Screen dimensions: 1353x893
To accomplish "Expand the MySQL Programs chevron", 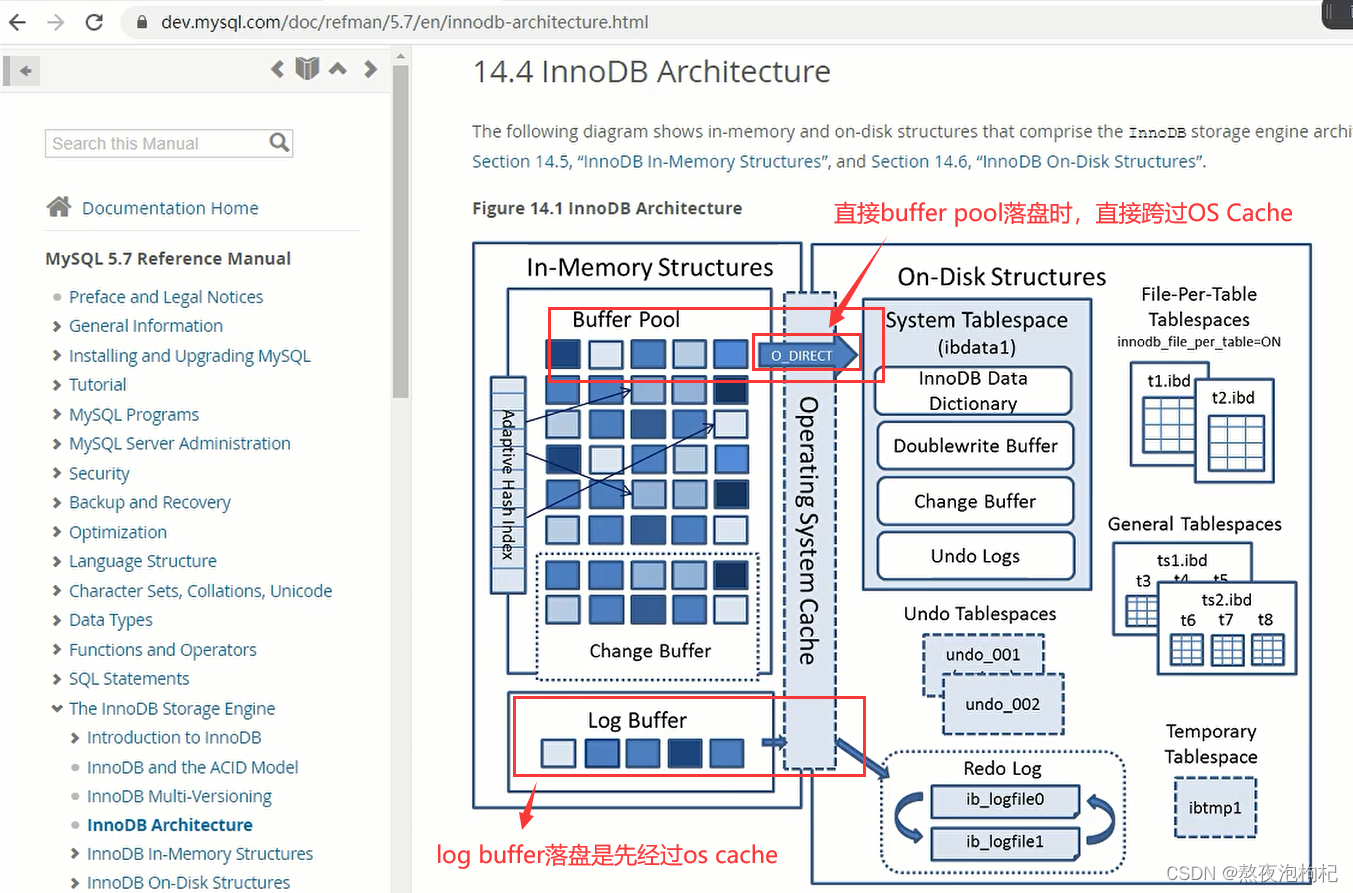I will tap(57, 414).
